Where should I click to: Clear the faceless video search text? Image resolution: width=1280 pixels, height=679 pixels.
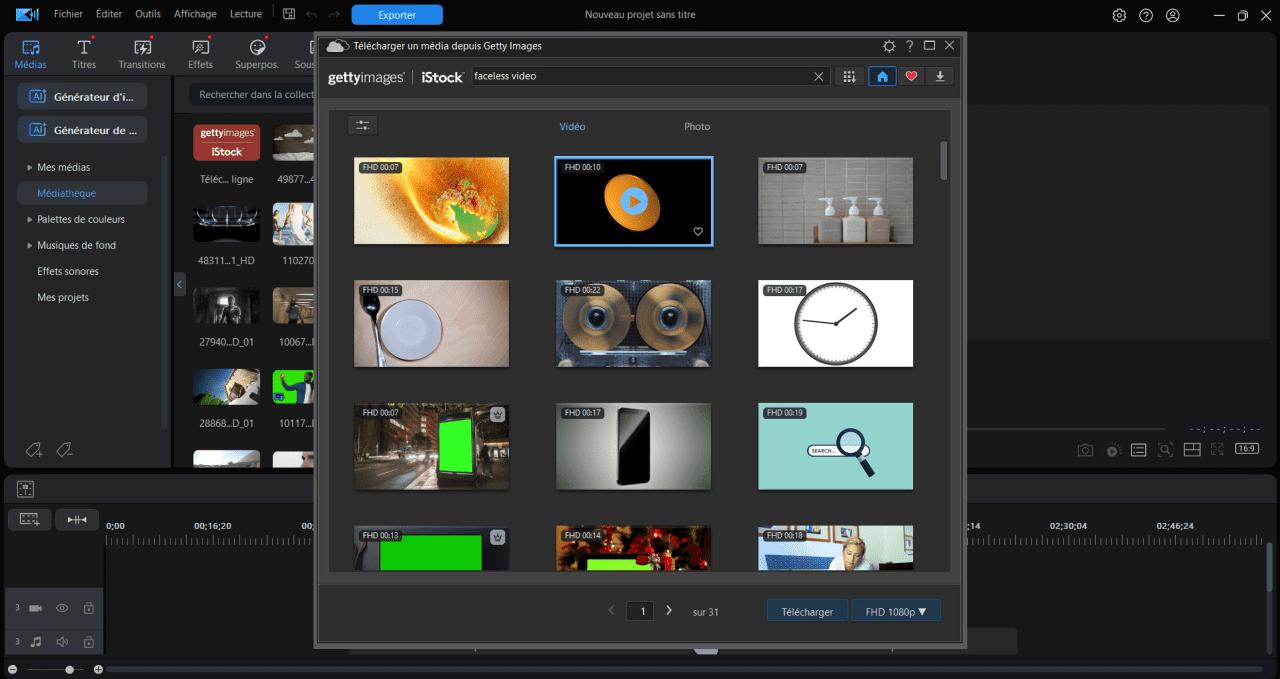819,76
